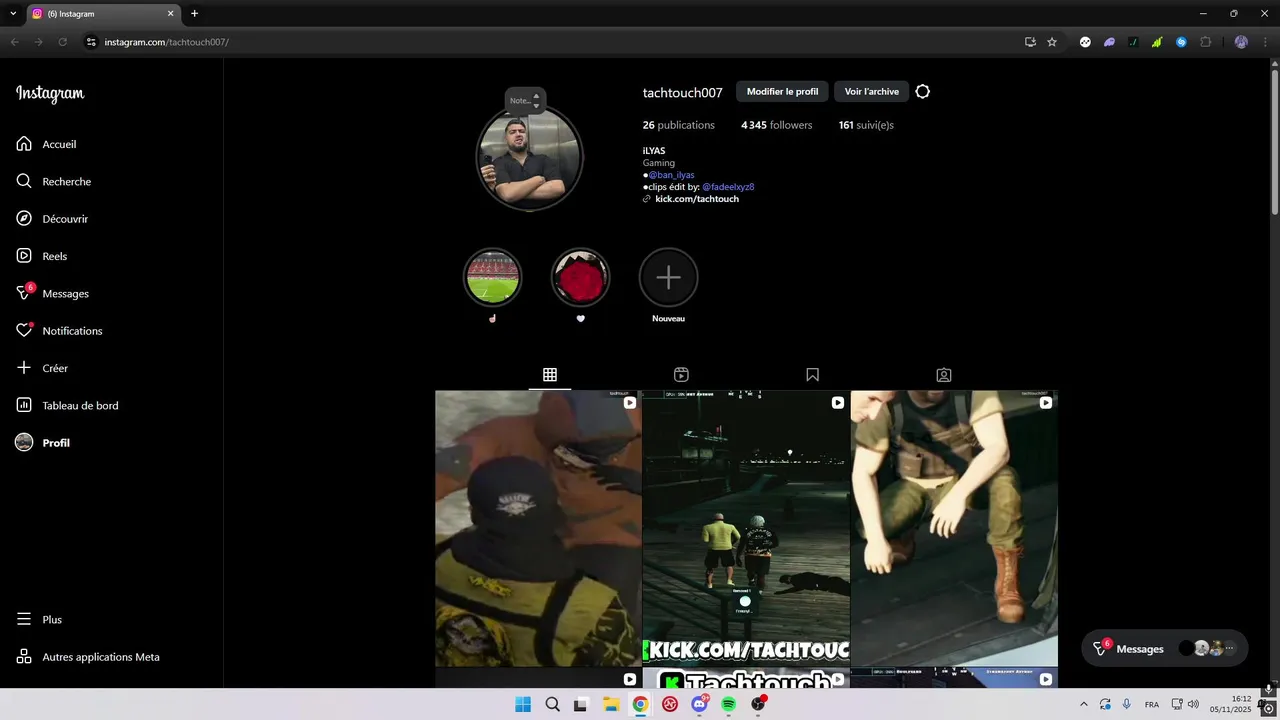Go back in browser history

14,42
